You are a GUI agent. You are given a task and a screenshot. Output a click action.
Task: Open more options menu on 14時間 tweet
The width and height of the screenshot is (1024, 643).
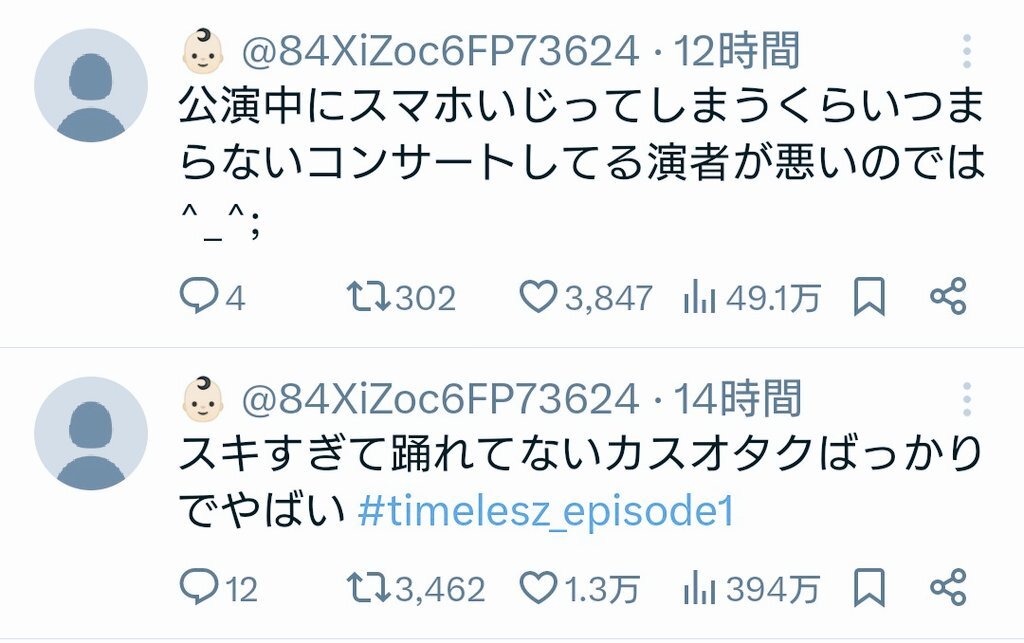(x=967, y=399)
